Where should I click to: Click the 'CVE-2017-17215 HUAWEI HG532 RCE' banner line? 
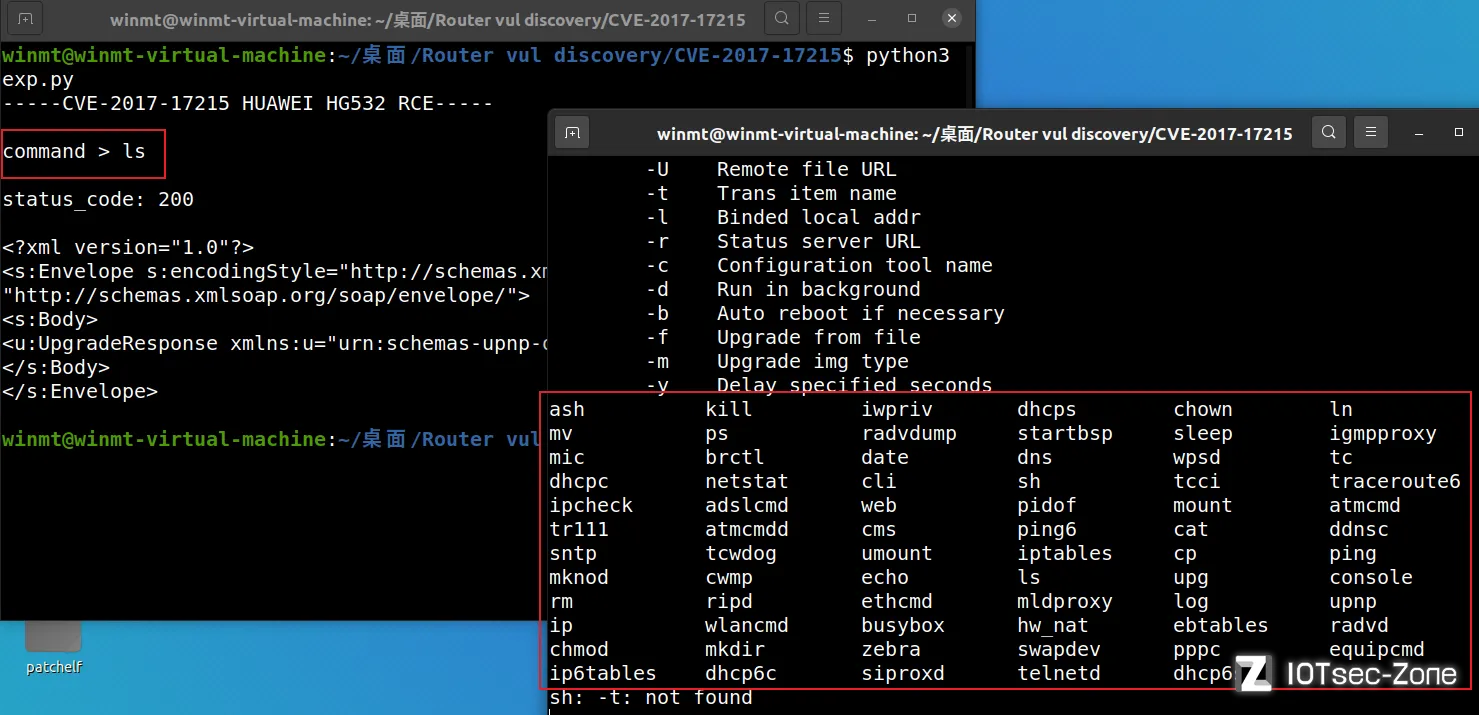(248, 104)
